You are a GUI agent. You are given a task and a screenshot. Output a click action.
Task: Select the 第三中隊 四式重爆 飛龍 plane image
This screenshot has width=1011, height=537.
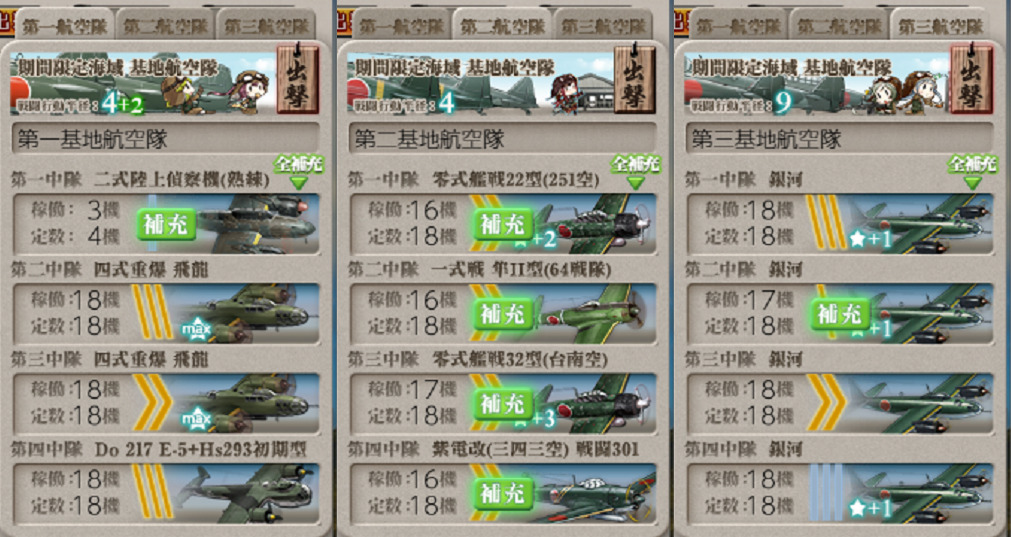(x=250, y=404)
